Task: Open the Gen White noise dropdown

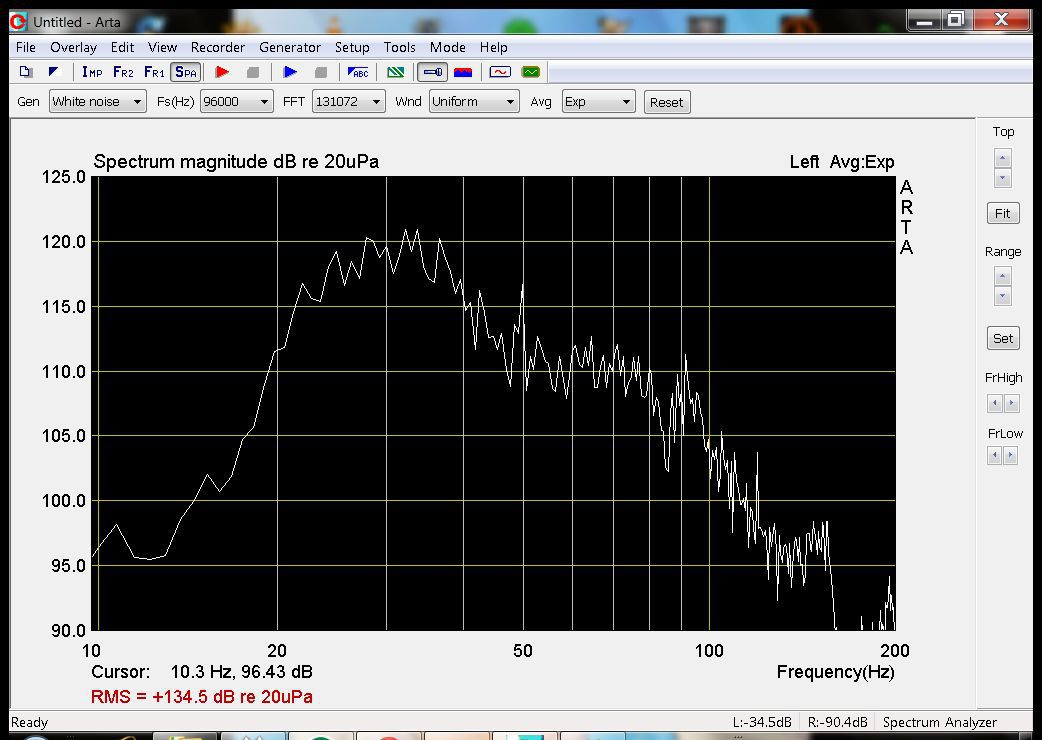Action: (x=98, y=102)
